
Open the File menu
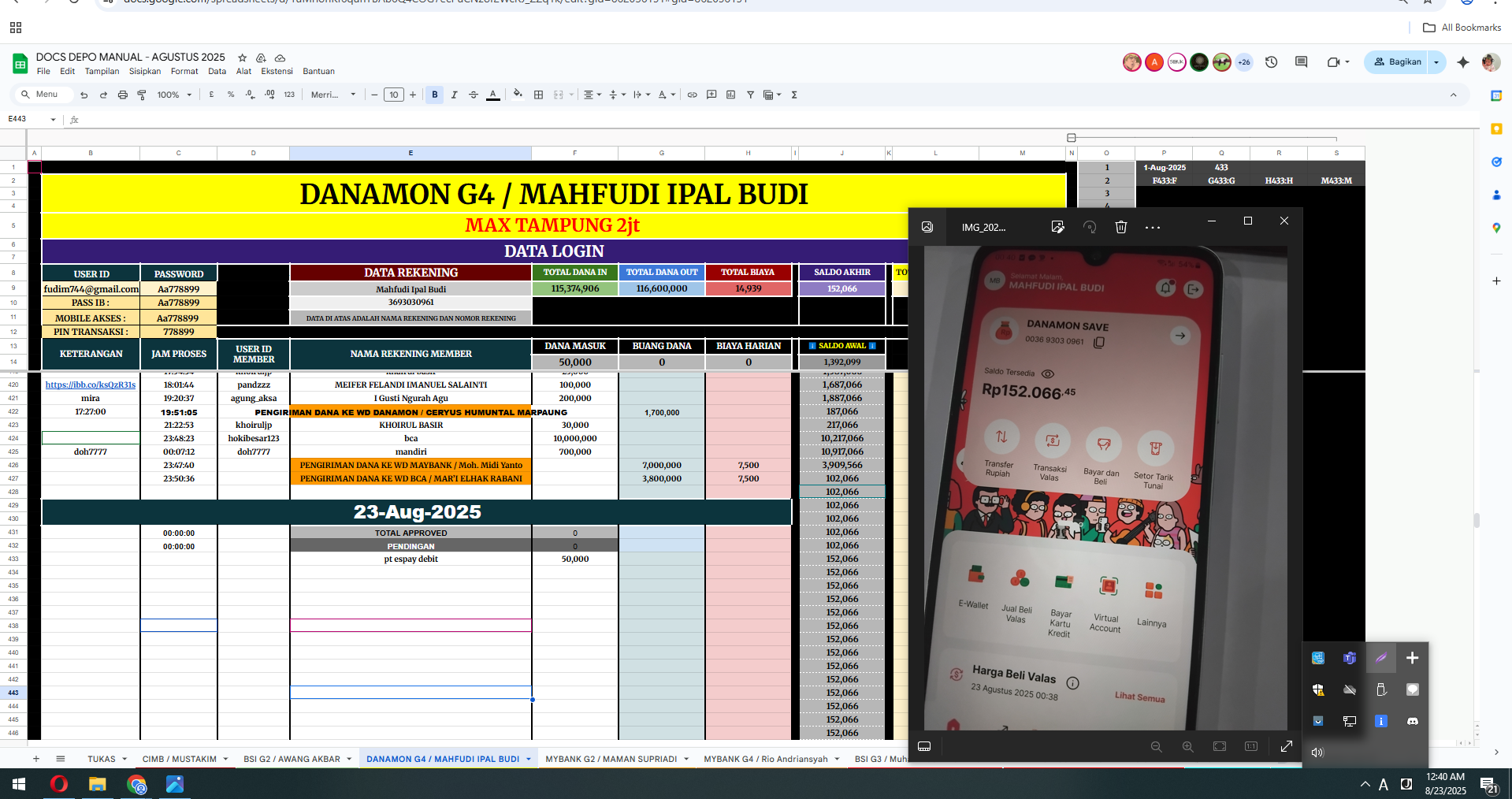click(43, 71)
